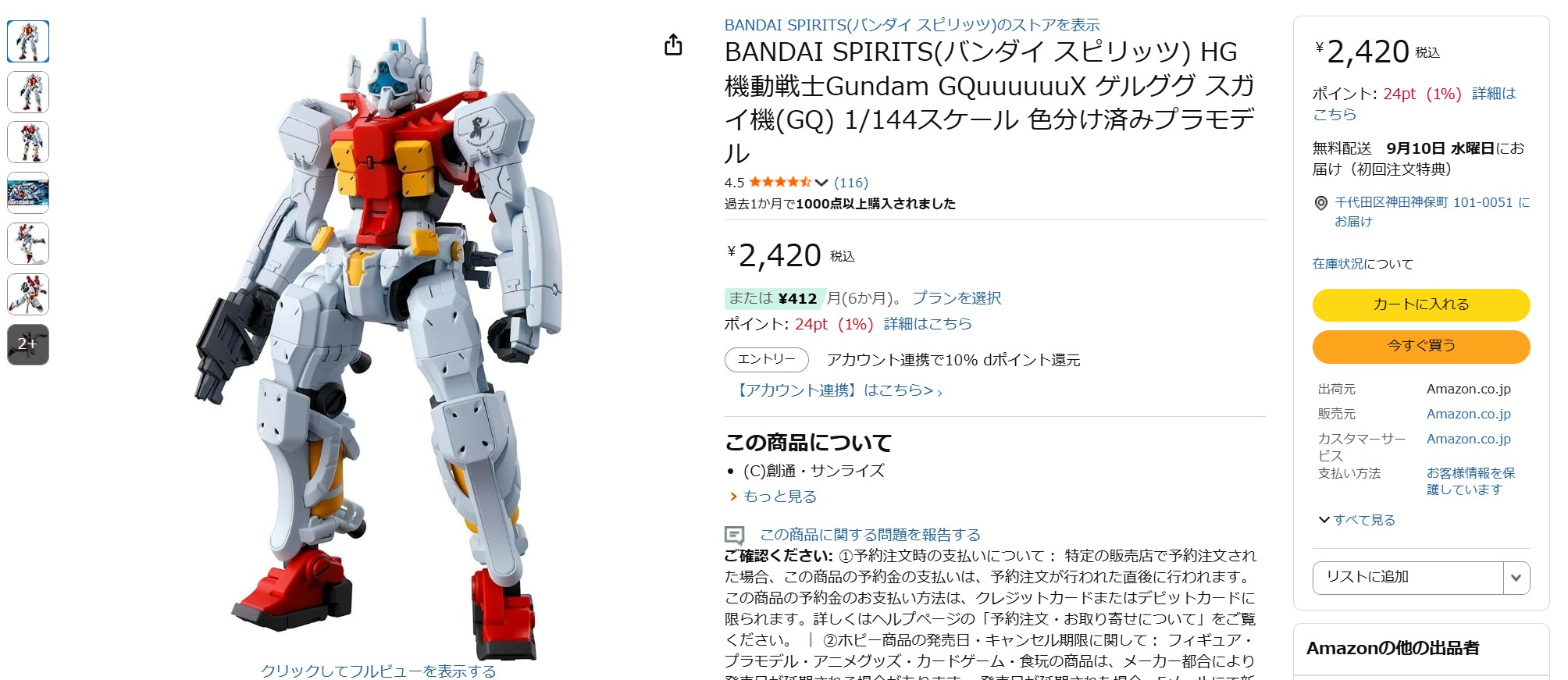Select the second product thumbnail

pyautogui.click(x=28, y=92)
